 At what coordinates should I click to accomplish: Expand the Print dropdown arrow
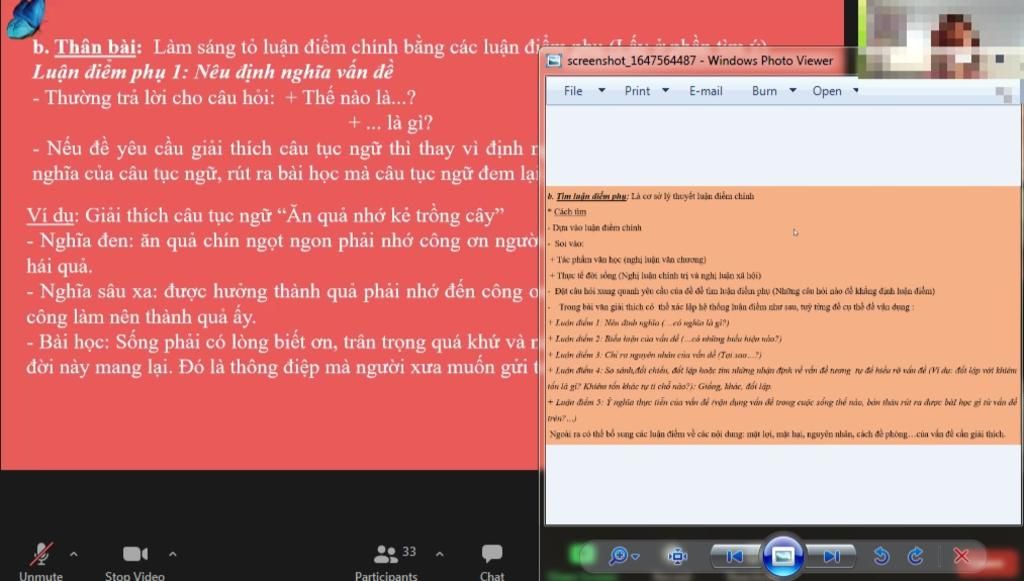[x=665, y=90]
